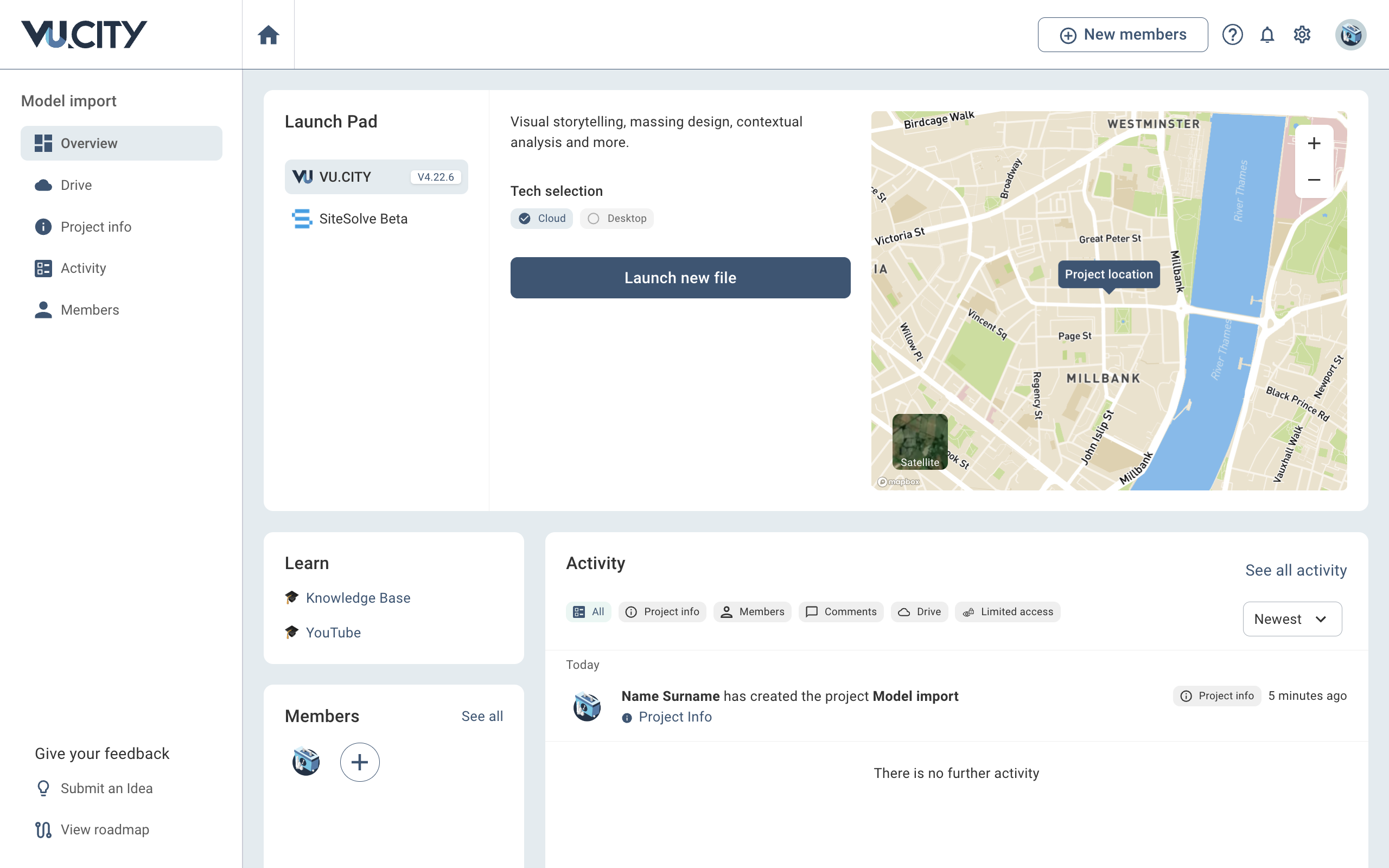Click Launch new file button

coord(680,278)
